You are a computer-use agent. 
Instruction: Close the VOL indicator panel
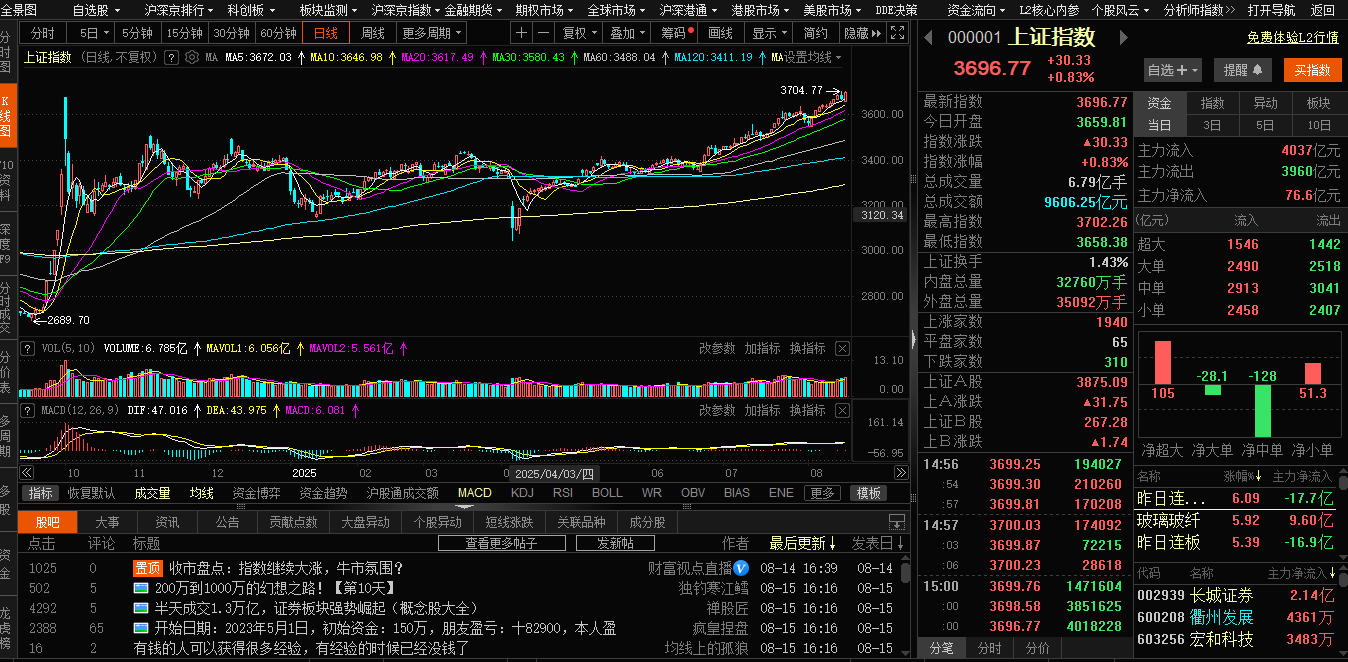click(x=842, y=349)
